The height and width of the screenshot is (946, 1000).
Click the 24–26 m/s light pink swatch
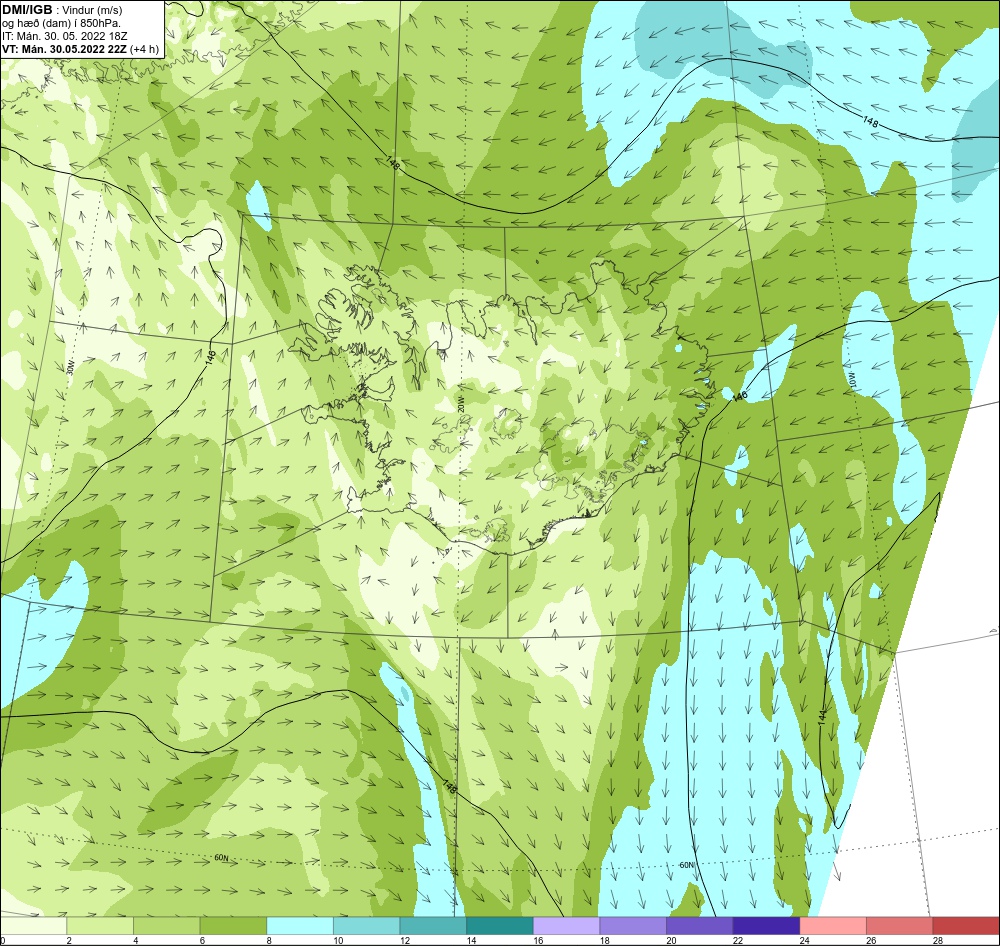click(x=833, y=926)
